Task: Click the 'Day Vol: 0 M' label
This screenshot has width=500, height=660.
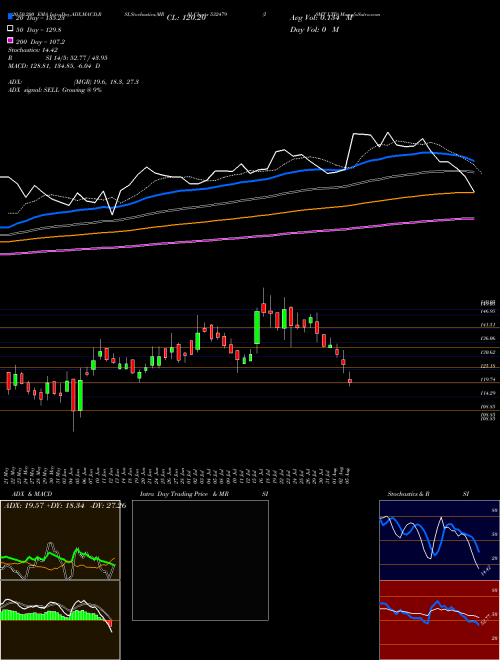Action: (314, 30)
